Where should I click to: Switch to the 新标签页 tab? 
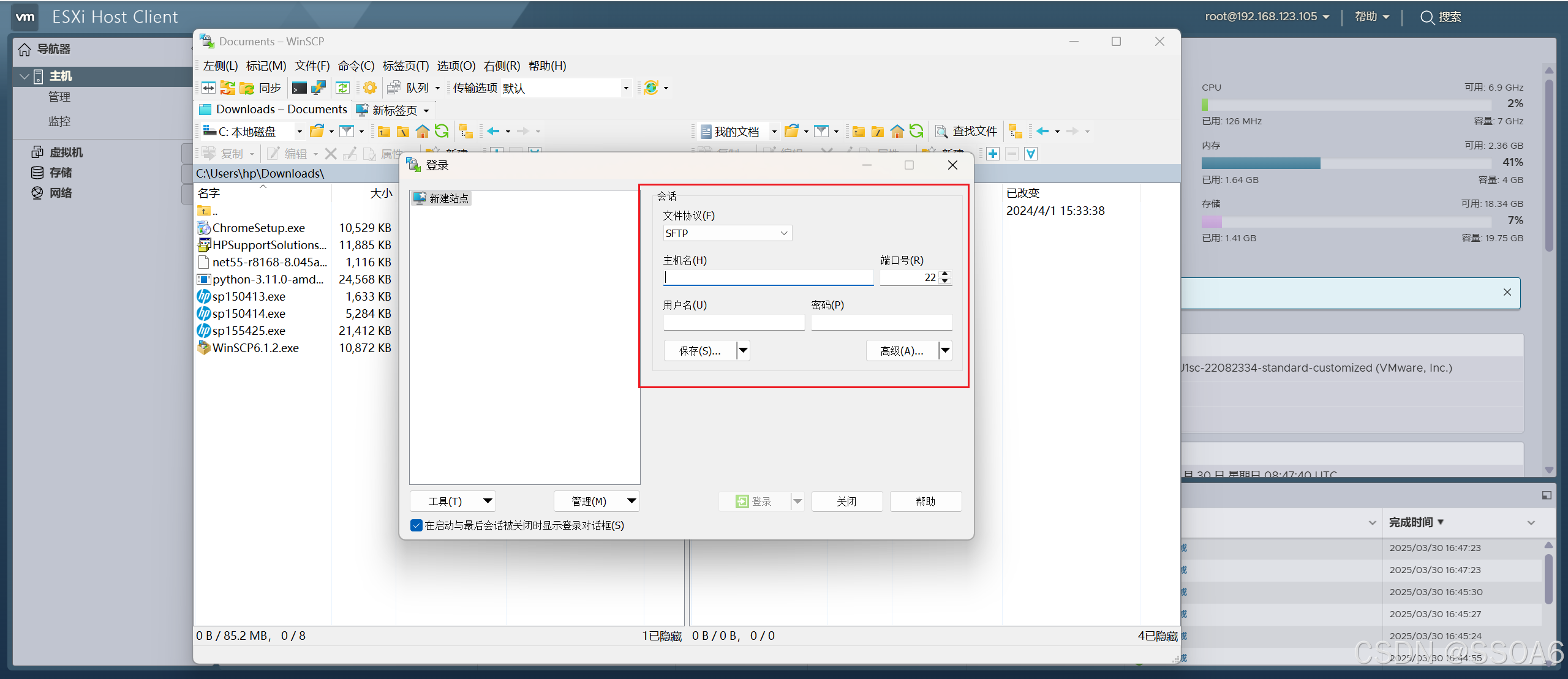point(393,110)
